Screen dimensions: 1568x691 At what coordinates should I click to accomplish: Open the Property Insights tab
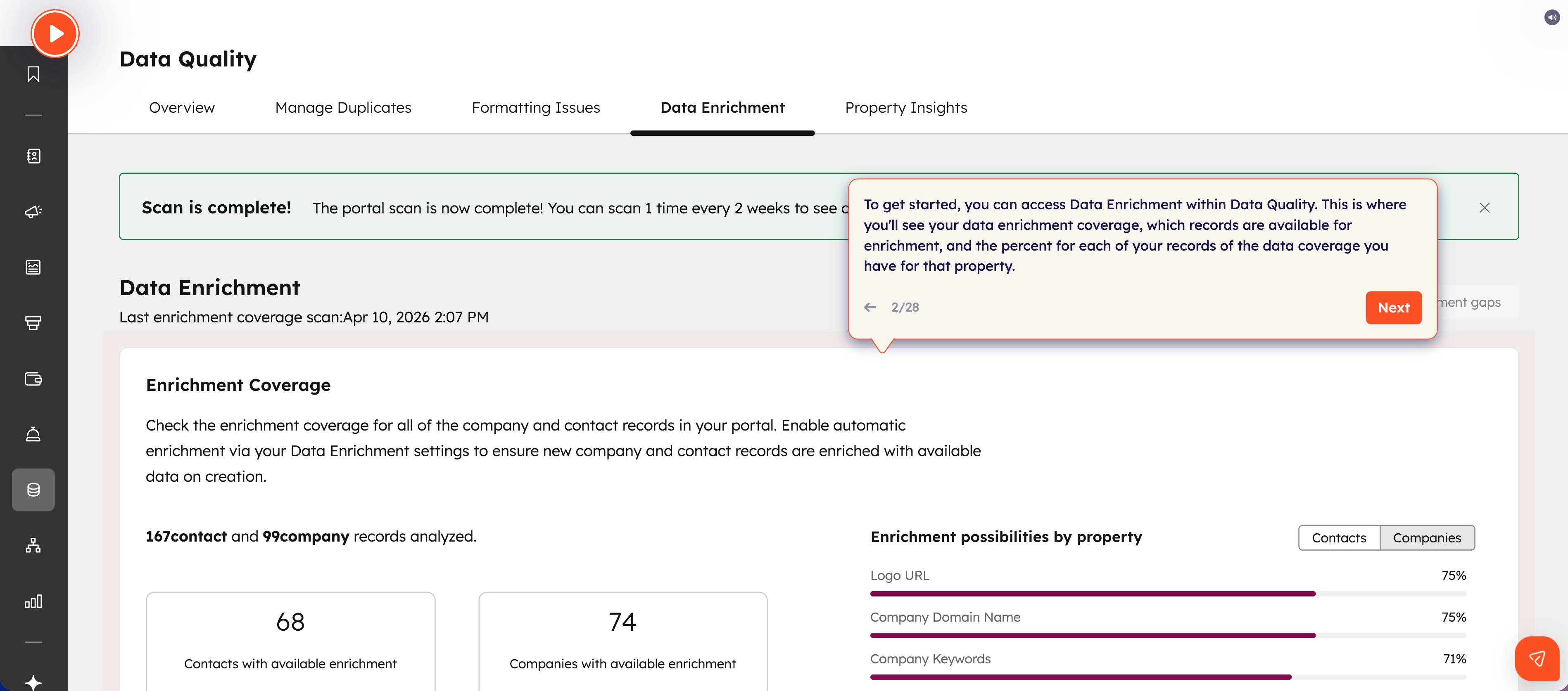point(906,108)
